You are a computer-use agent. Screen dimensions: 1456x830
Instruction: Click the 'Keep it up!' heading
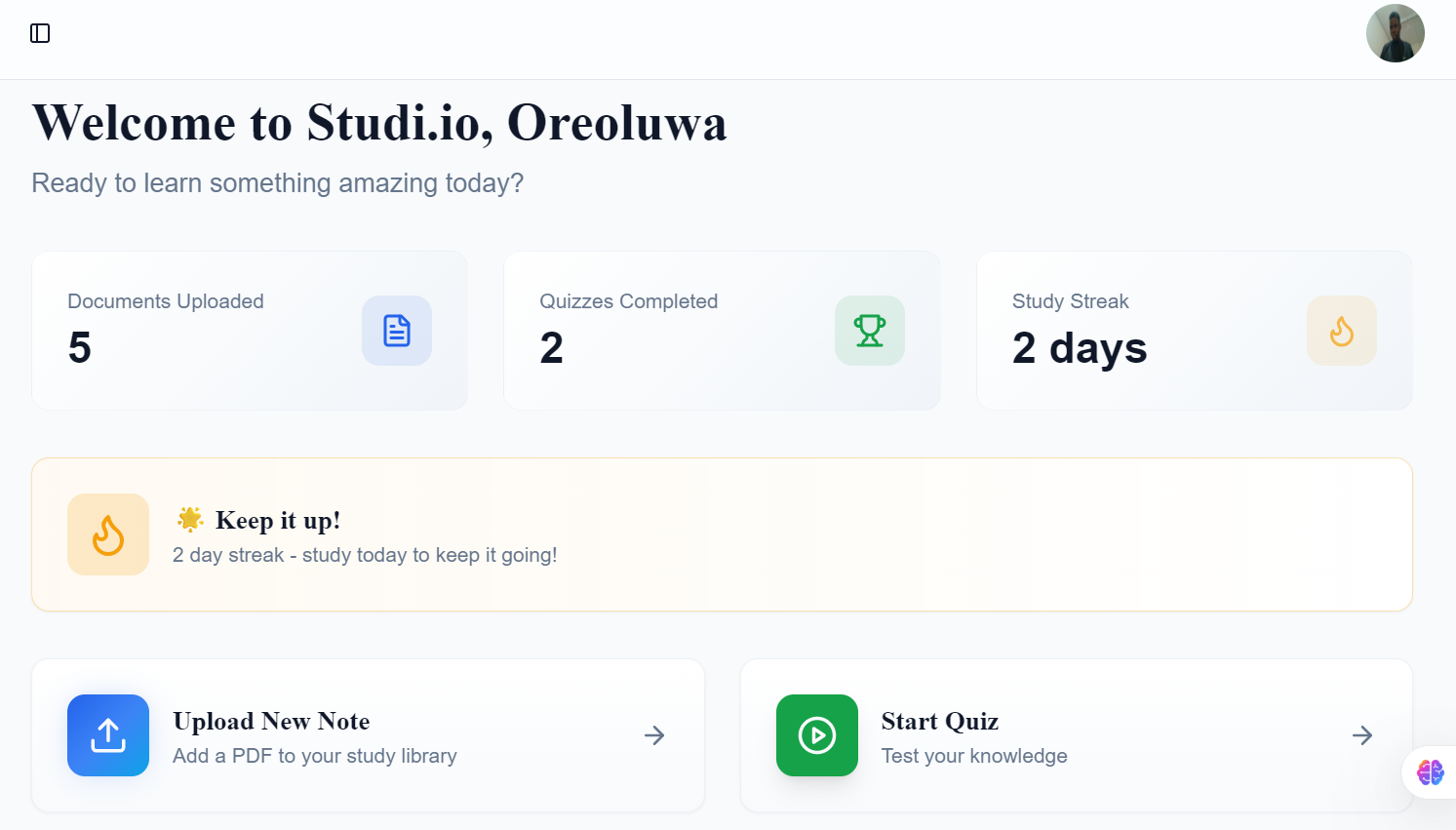278,520
